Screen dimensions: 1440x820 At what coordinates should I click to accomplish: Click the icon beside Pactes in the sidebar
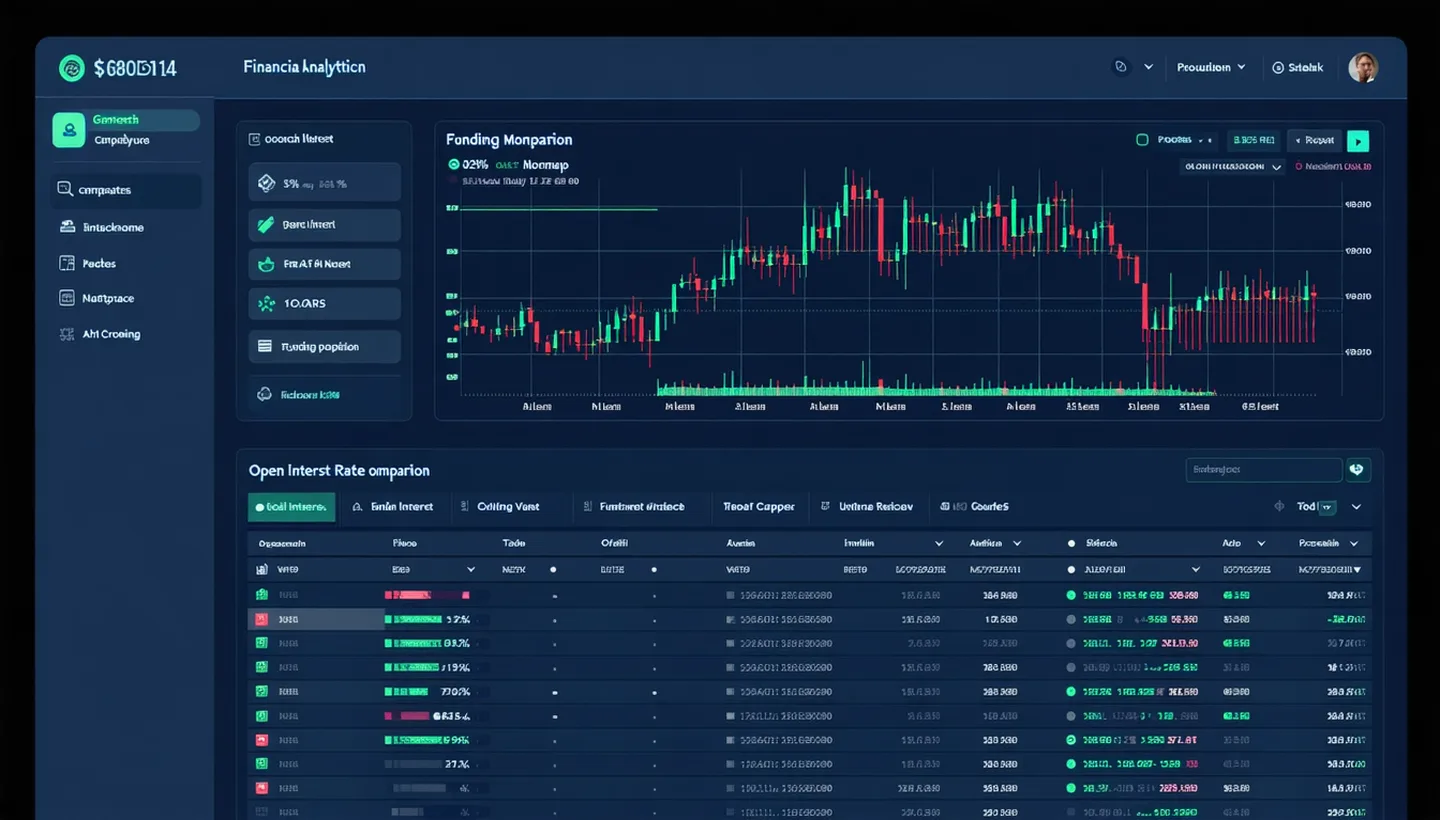pos(67,263)
